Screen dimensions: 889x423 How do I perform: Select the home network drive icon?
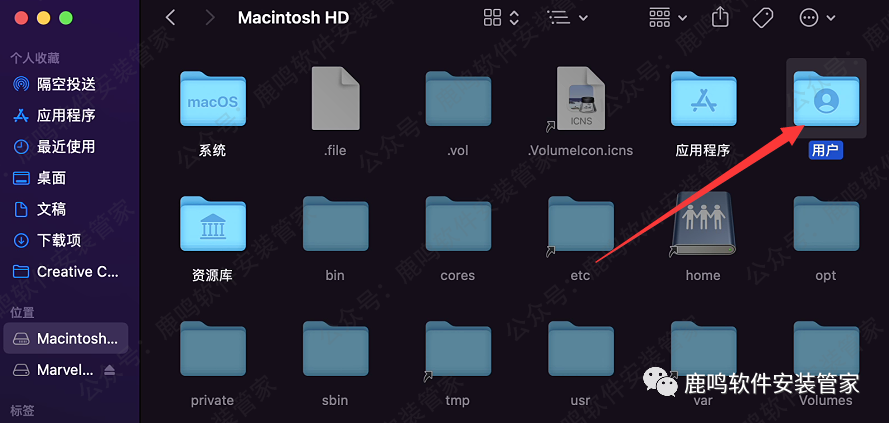pos(703,226)
